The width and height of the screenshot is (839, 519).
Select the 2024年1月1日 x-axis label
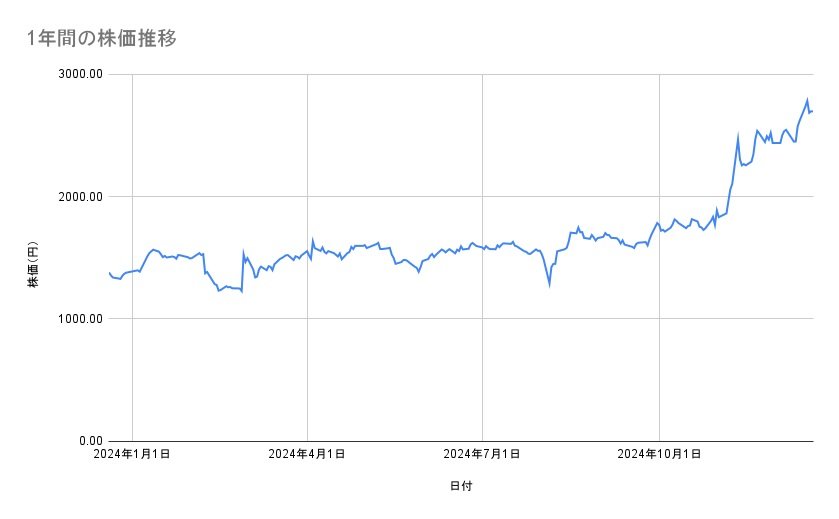click(132, 454)
